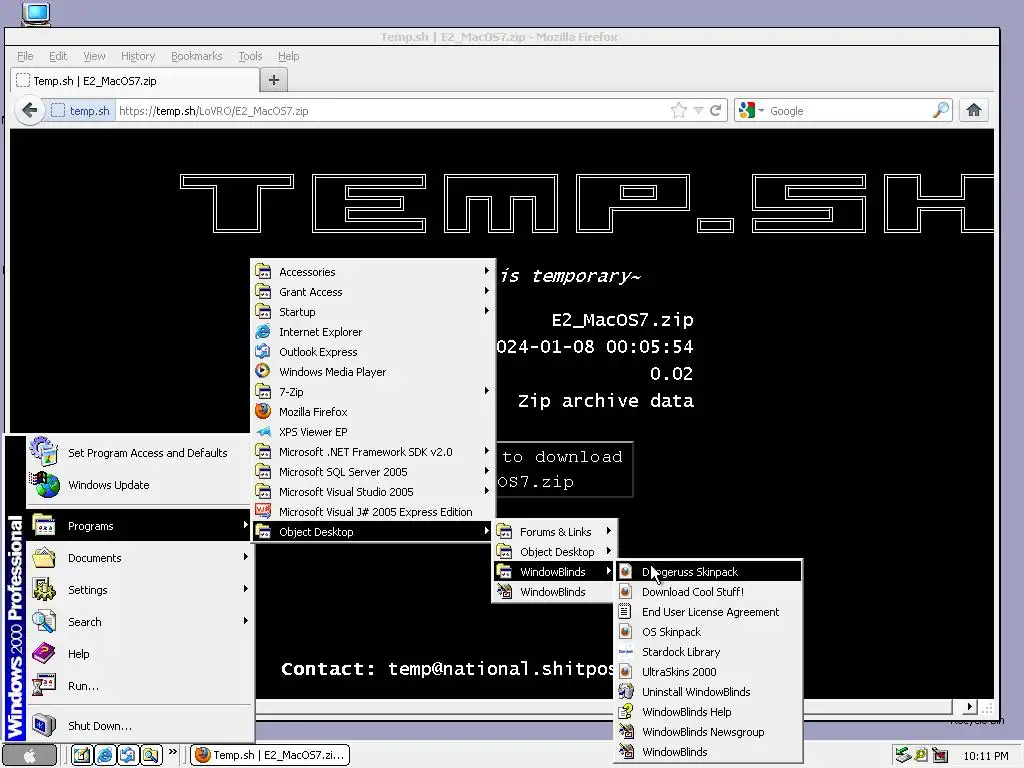1024x768 pixels.
Task: Open search engine dropdown beside Google icon
Action: tap(761, 110)
